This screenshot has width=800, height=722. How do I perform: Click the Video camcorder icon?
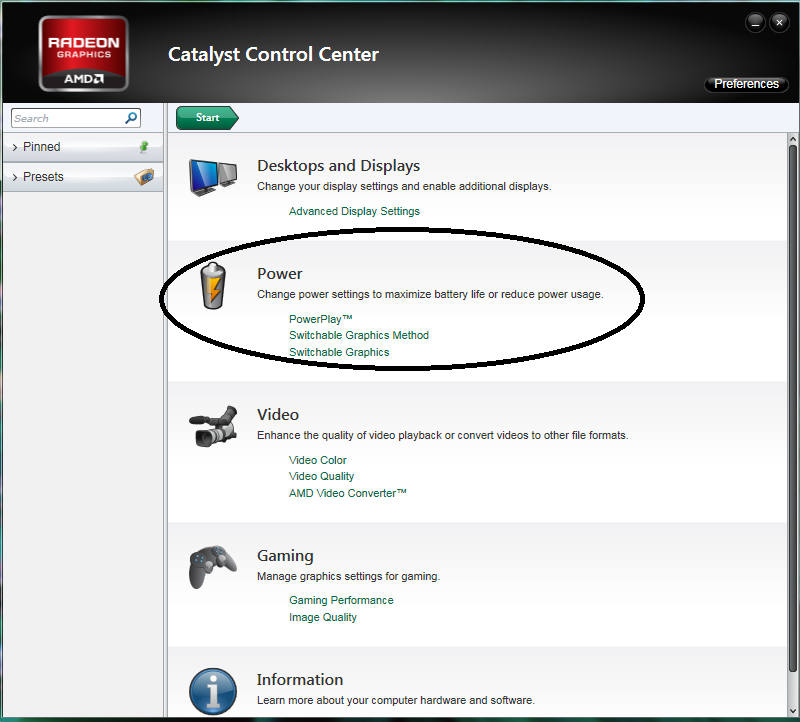[x=213, y=427]
